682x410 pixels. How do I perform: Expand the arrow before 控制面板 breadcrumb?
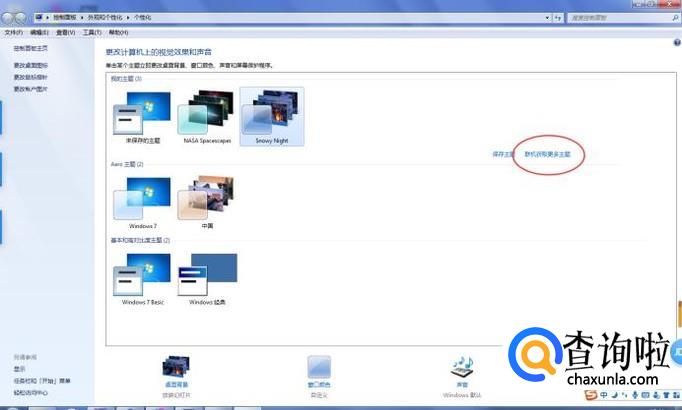(x=47, y=18)
